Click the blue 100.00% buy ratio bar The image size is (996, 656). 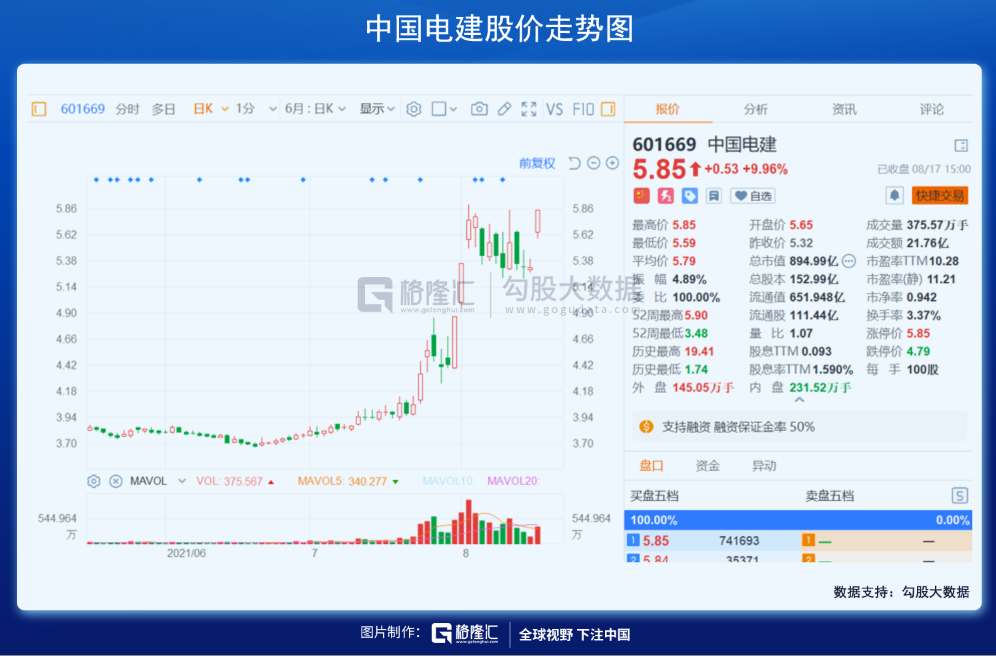point(798,520)
